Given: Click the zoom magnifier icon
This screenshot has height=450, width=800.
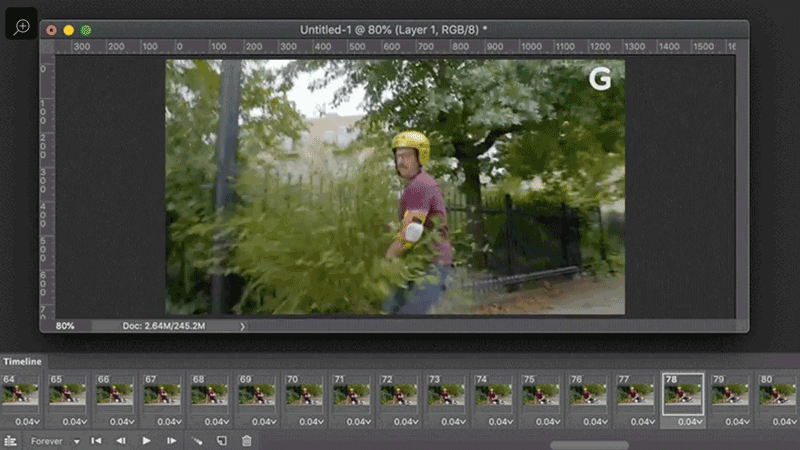Looking at the screenshot, I should 21,27.
